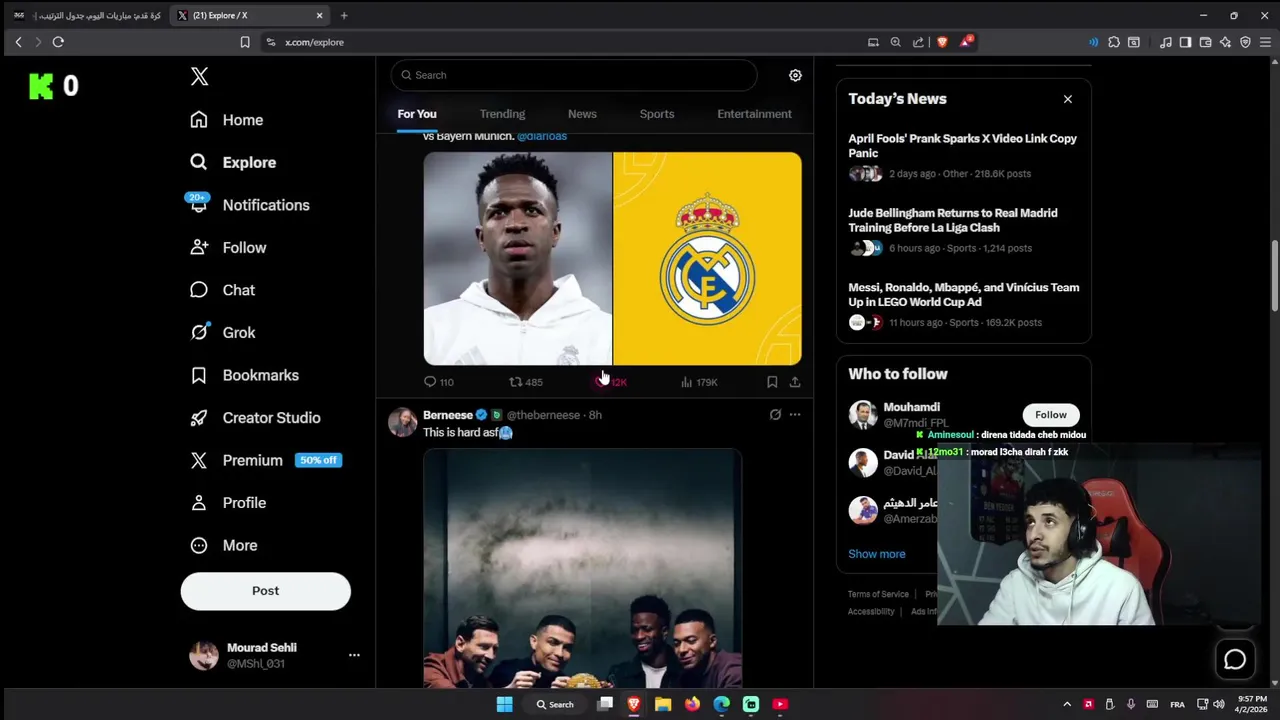
Task: Repost the Vinicius post (485 reposts)
Action: tap(526, 382)
